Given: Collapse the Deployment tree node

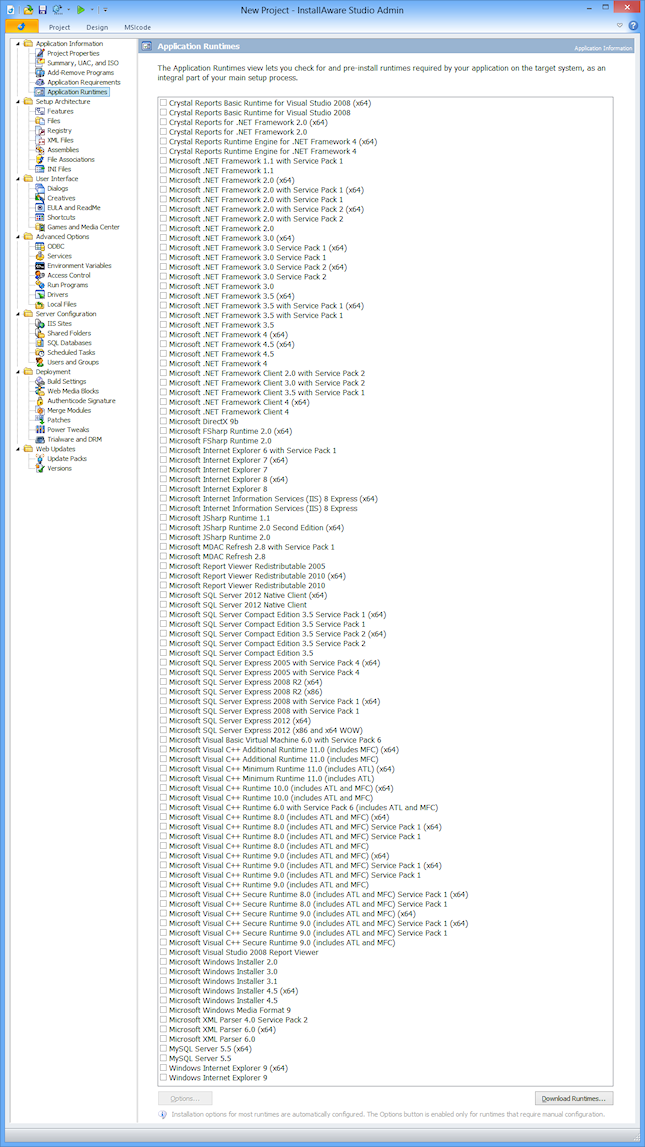Looking at the screenshot, I should (x=18, y=372).
